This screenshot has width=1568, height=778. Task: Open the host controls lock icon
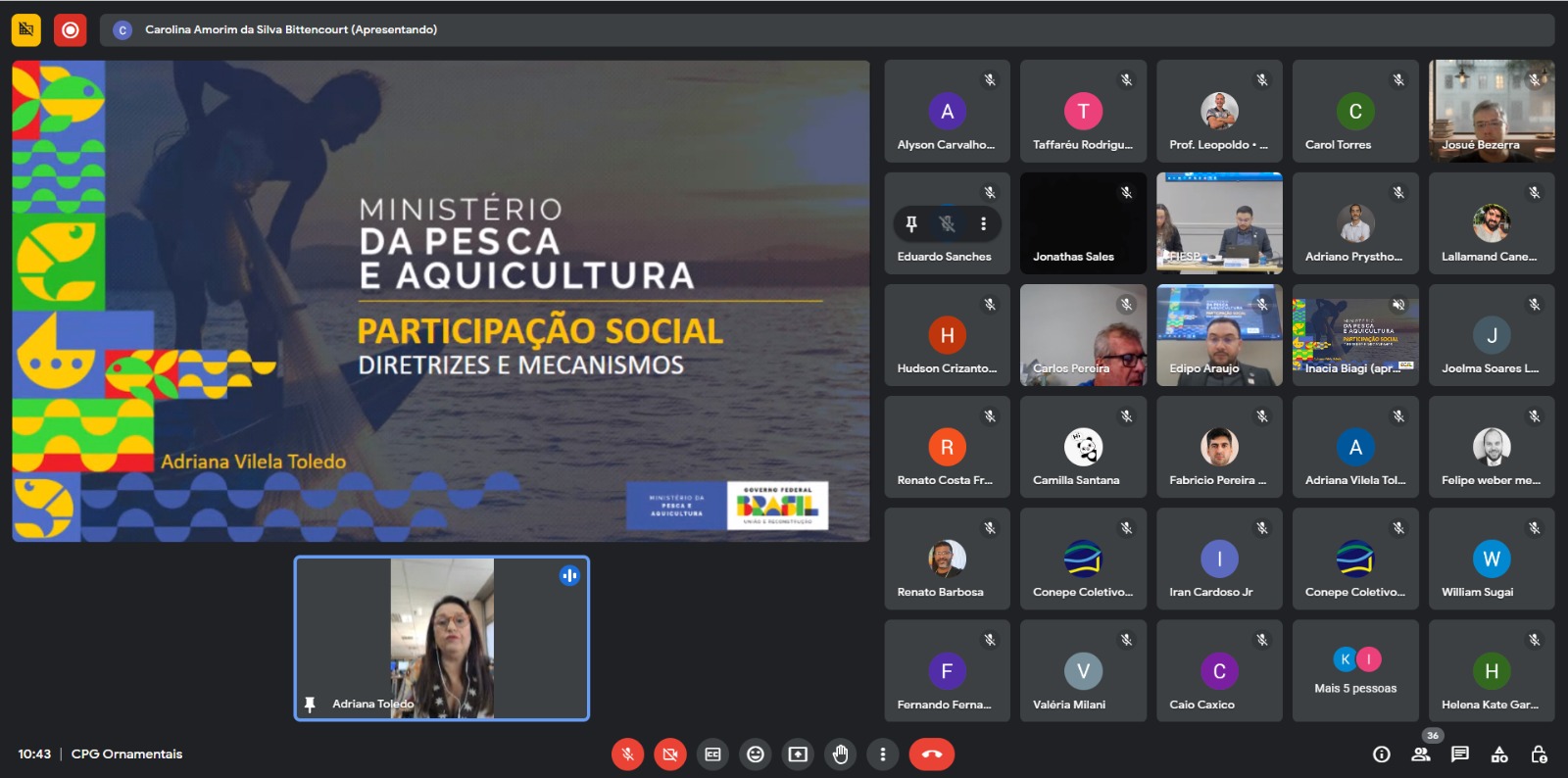[x=1539, y=754]
